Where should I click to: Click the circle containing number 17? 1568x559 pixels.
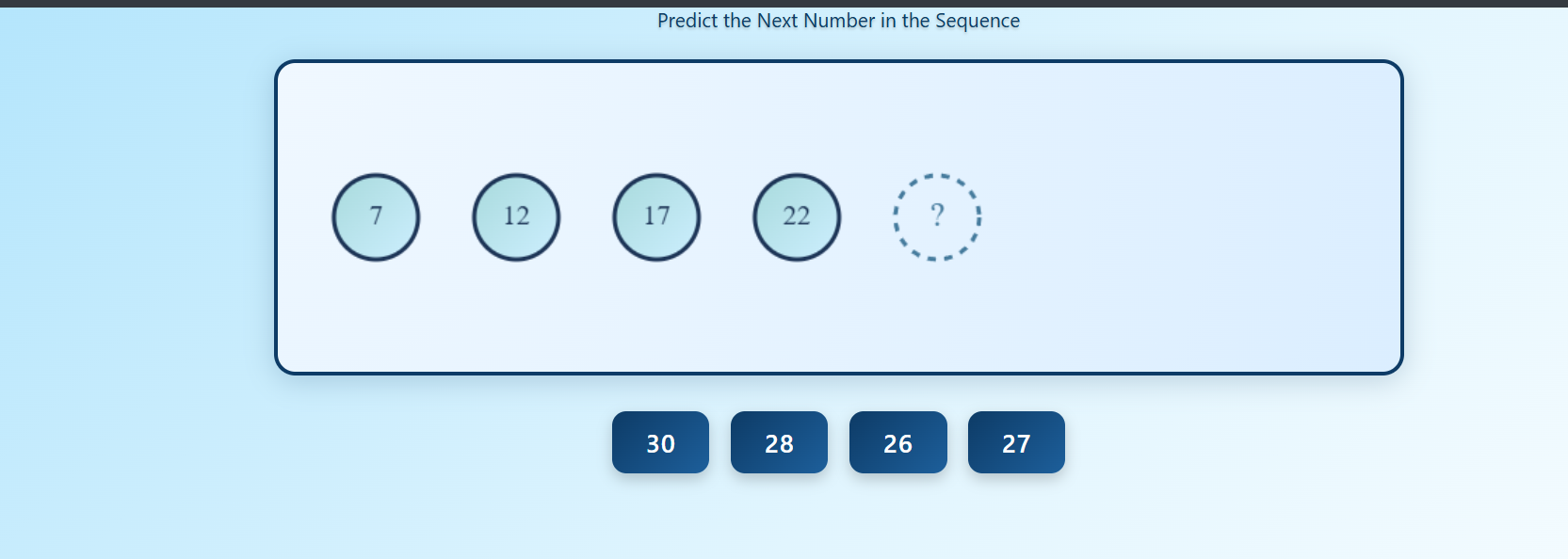click(655, 216)
